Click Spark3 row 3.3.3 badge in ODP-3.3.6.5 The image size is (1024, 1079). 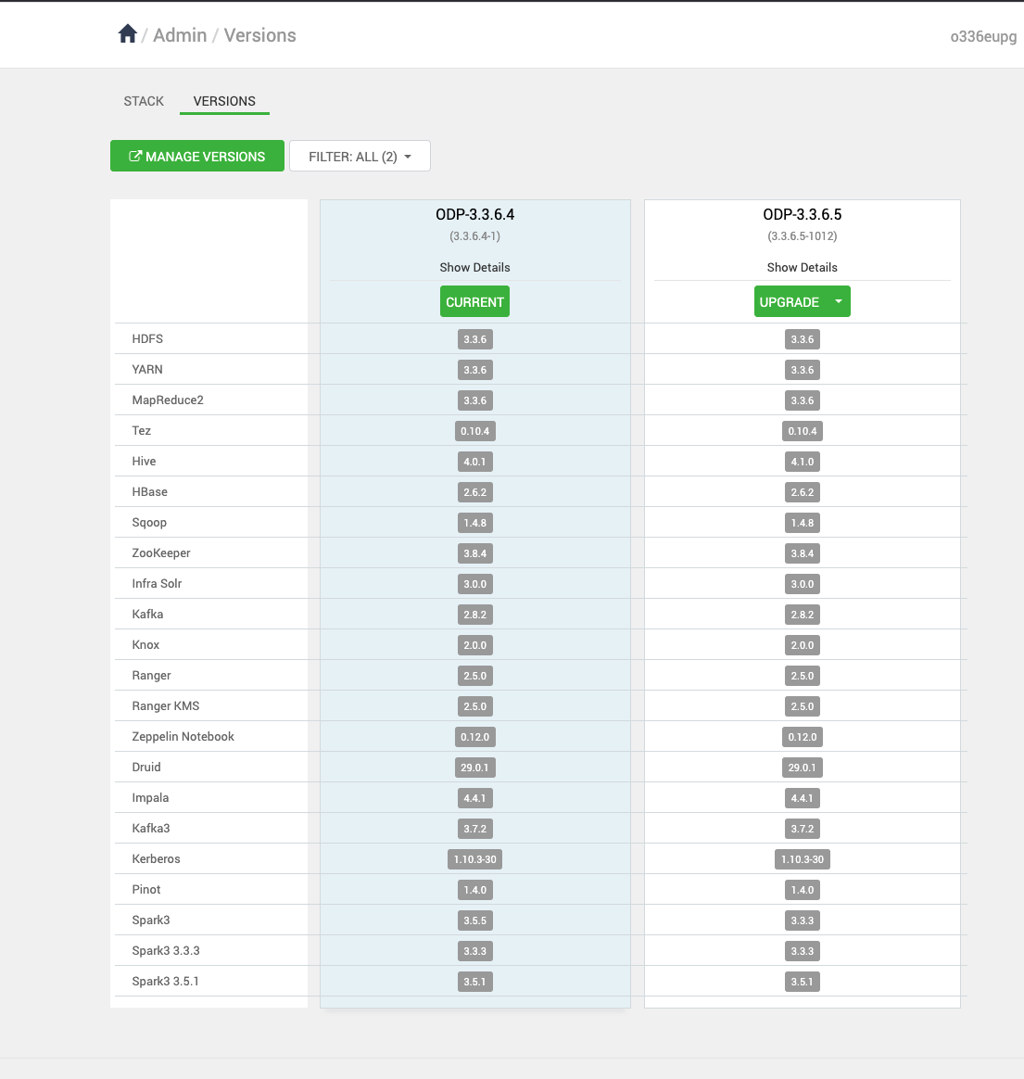pyautogui.click(x=802, y=921)
